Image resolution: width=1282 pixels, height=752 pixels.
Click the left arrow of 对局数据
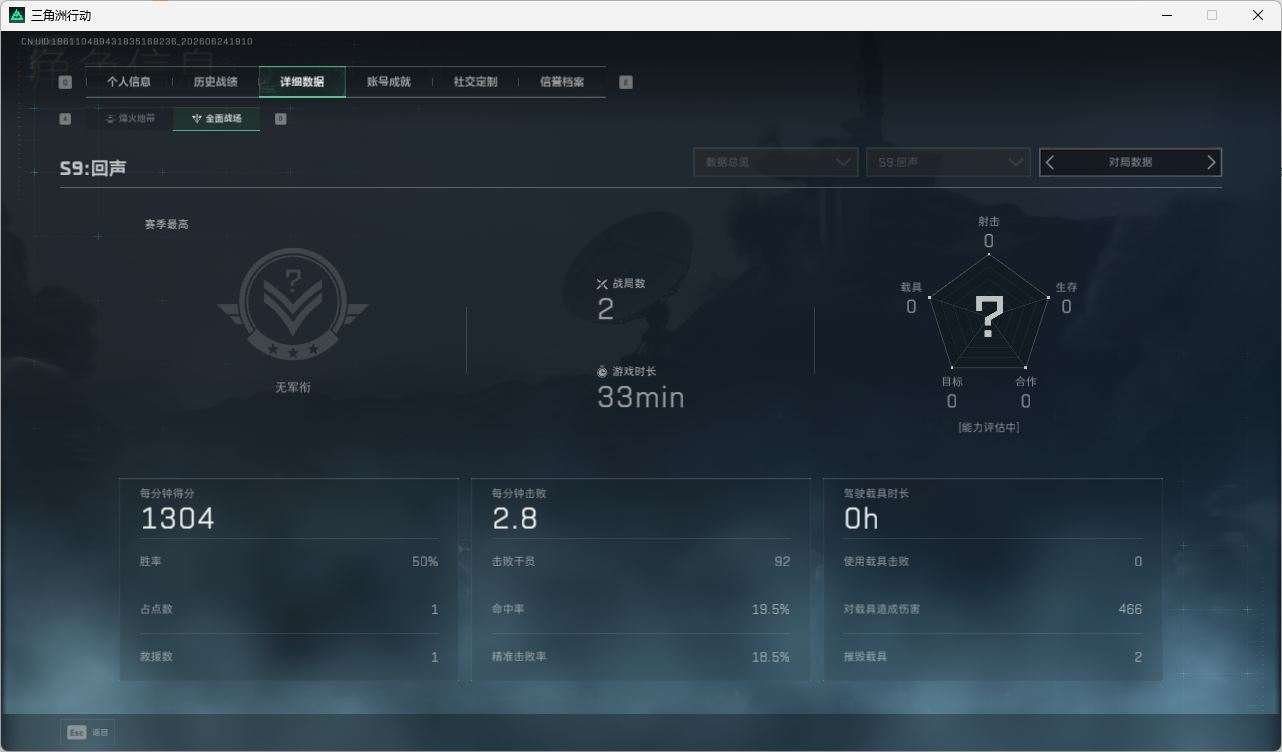click(x=1050, y=162)
